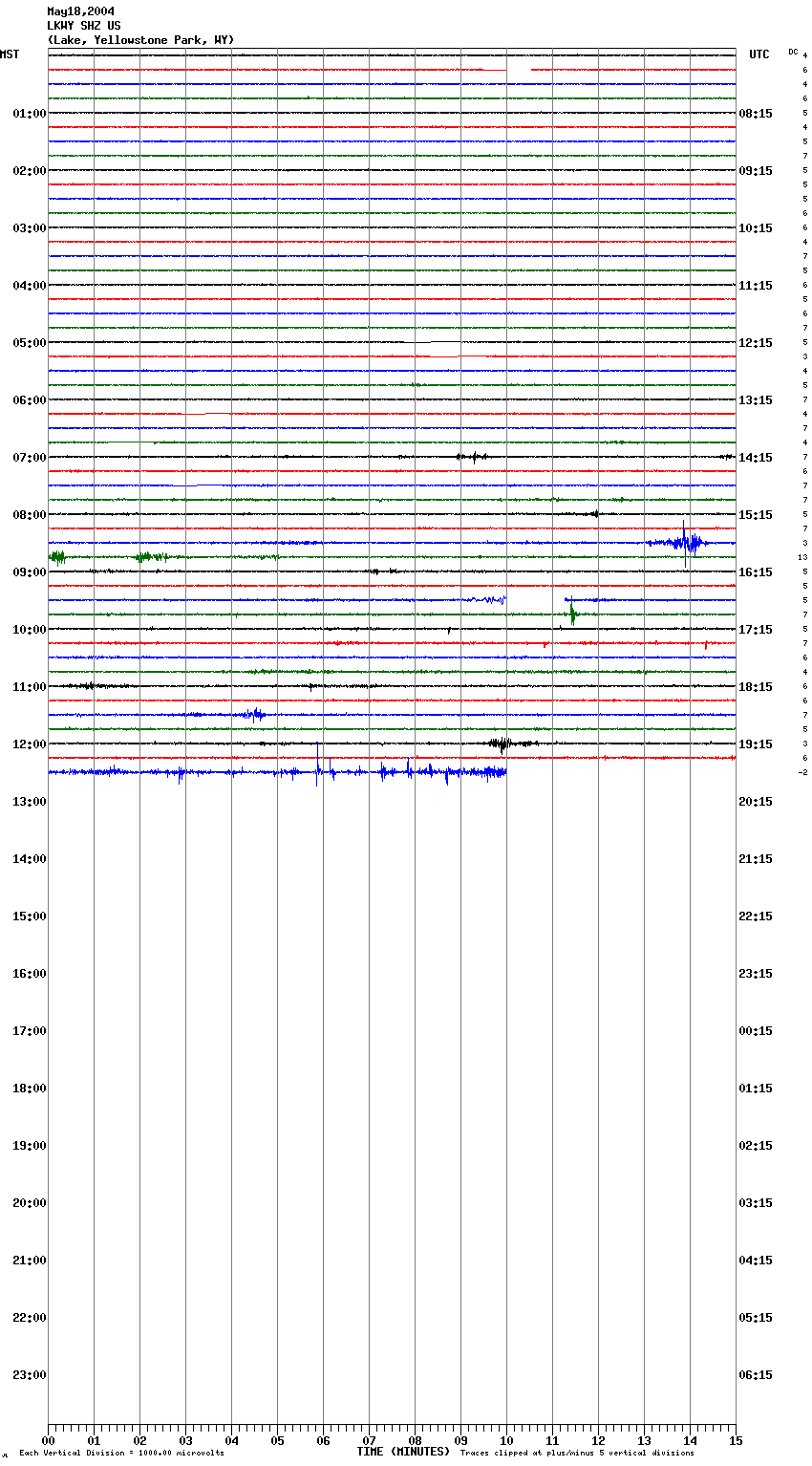812x1466 pixels.
Task: Click the 14:15 UTC time label
Action: point(756,458)
